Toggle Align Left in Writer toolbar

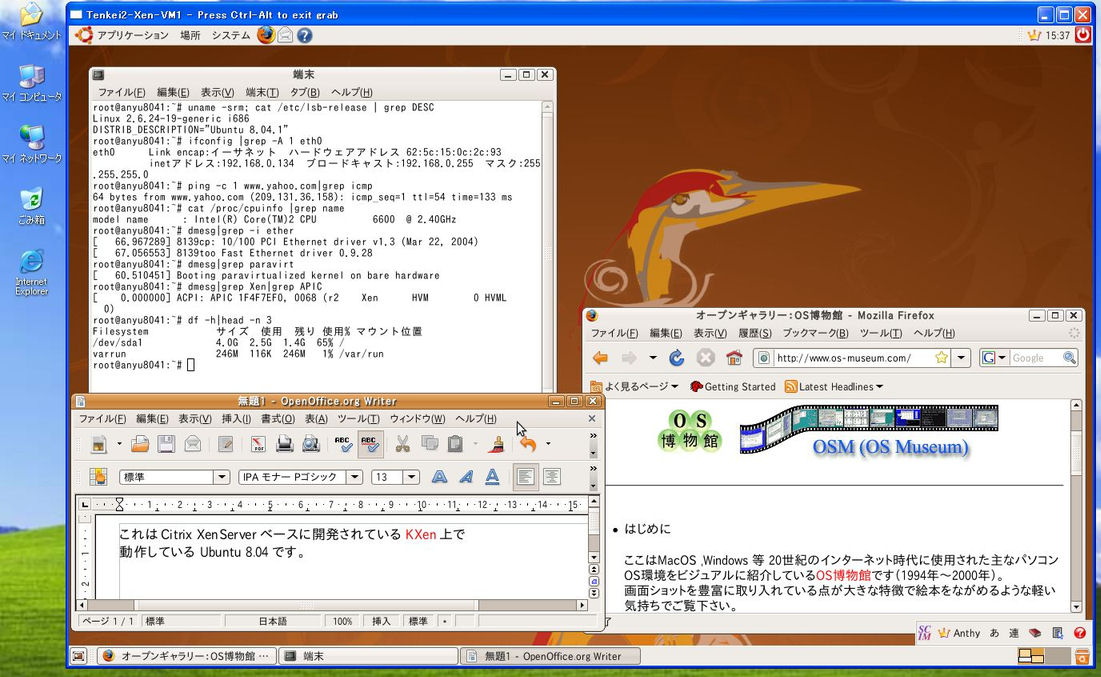click(525, 477)
